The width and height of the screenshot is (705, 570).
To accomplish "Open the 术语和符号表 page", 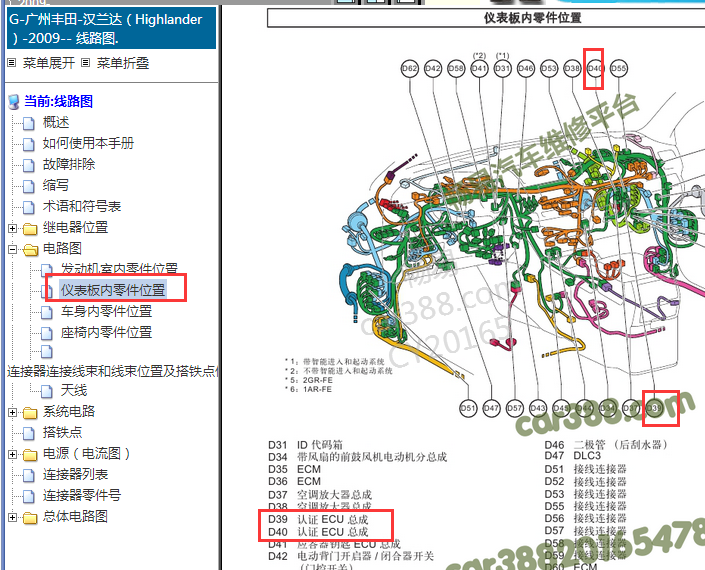I will click(82, 206).
